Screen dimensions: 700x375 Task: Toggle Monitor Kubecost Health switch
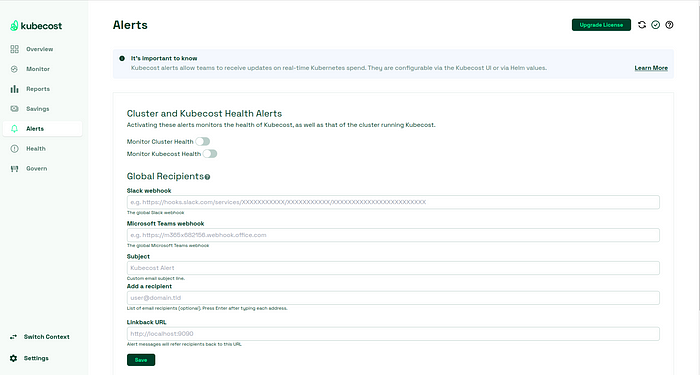pos(210,154)
